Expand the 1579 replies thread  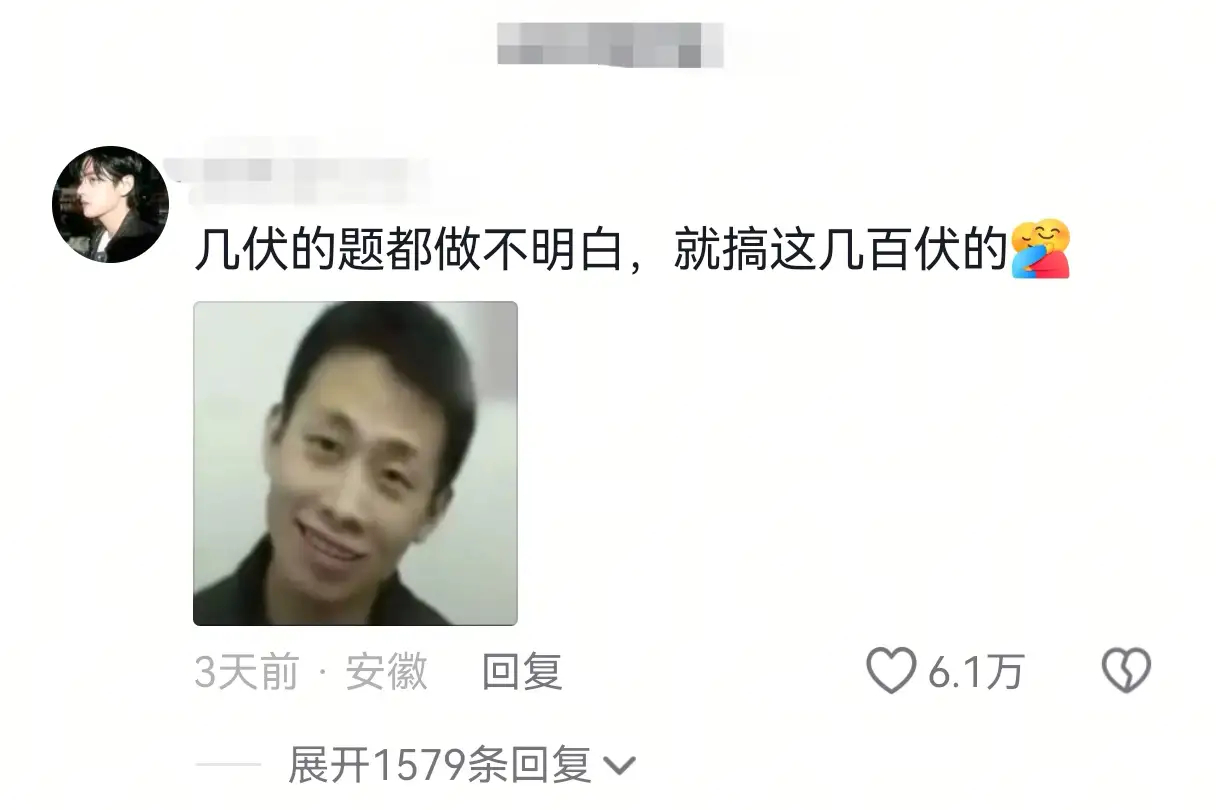coord(462,766)
